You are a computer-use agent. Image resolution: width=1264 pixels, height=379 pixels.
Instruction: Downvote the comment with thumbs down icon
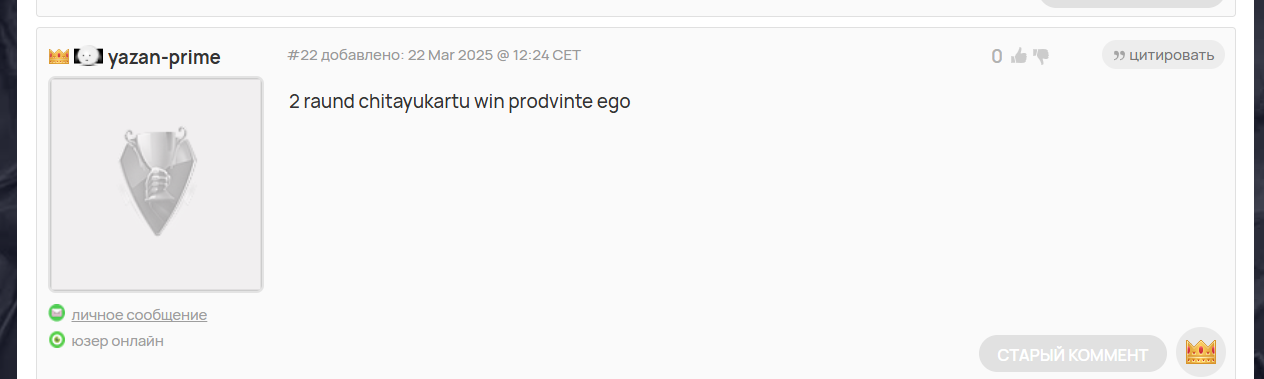(x=1041, y=56)
